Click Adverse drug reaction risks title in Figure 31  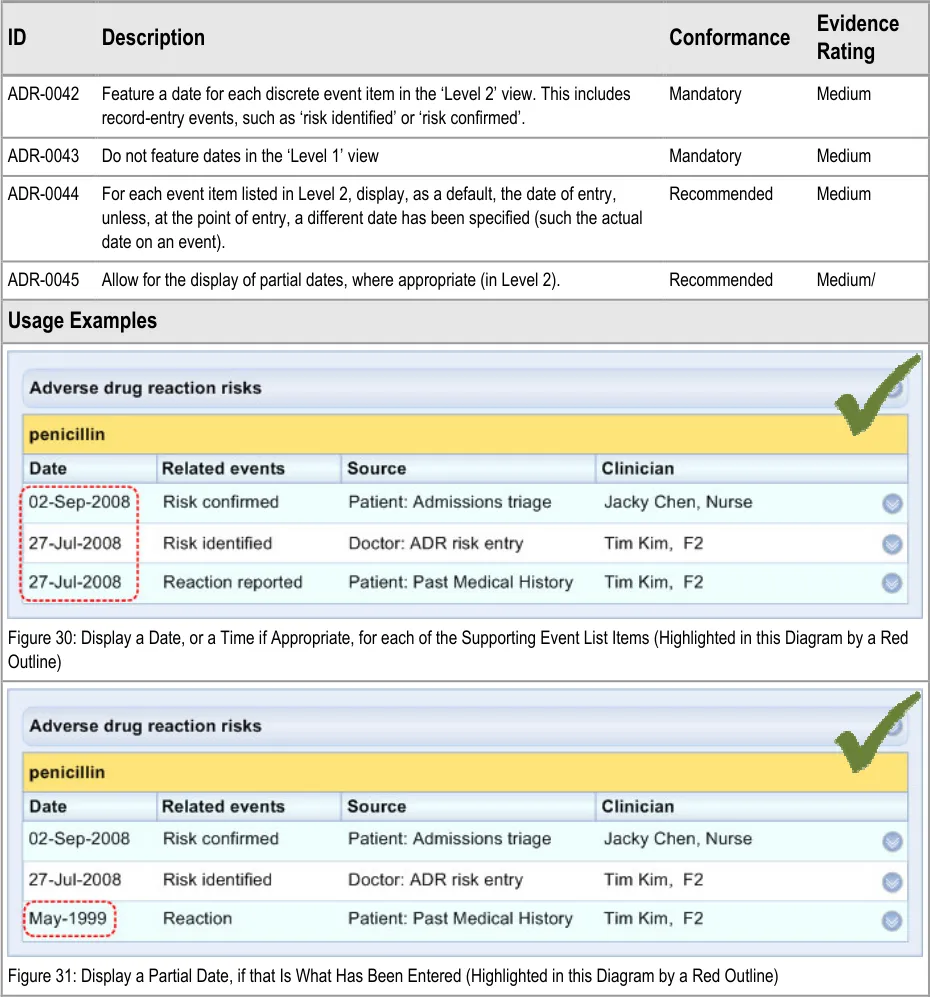pos(145,726)
